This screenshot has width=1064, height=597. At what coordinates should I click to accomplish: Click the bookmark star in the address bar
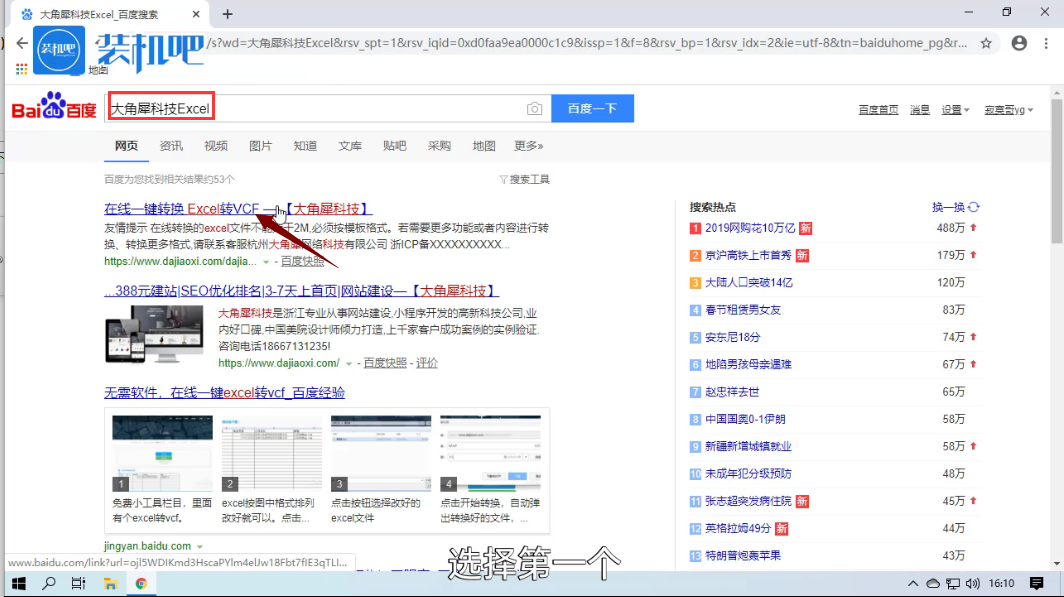click(x=987, y=44)
